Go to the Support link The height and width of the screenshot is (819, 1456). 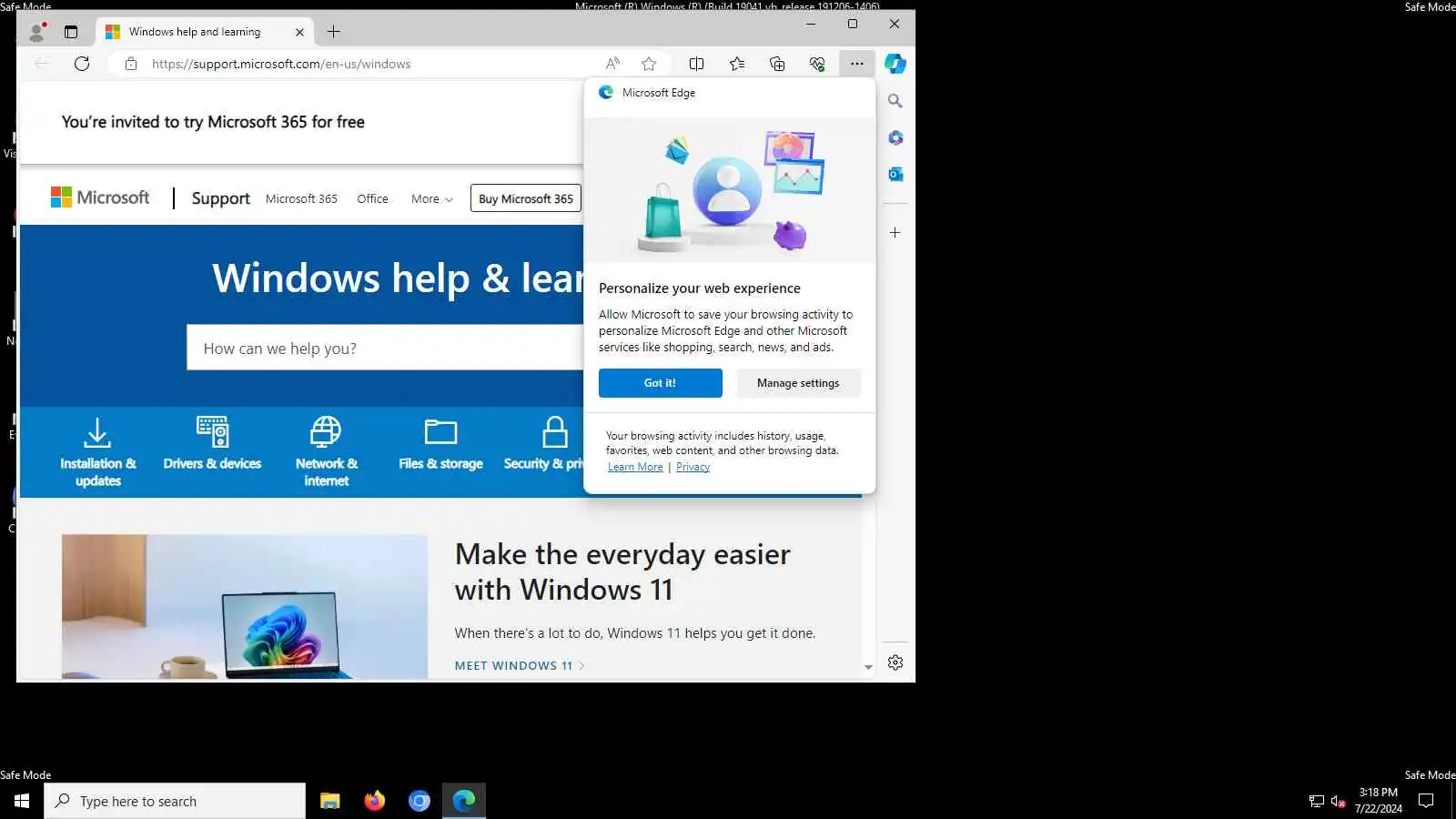tap(220, 198)
